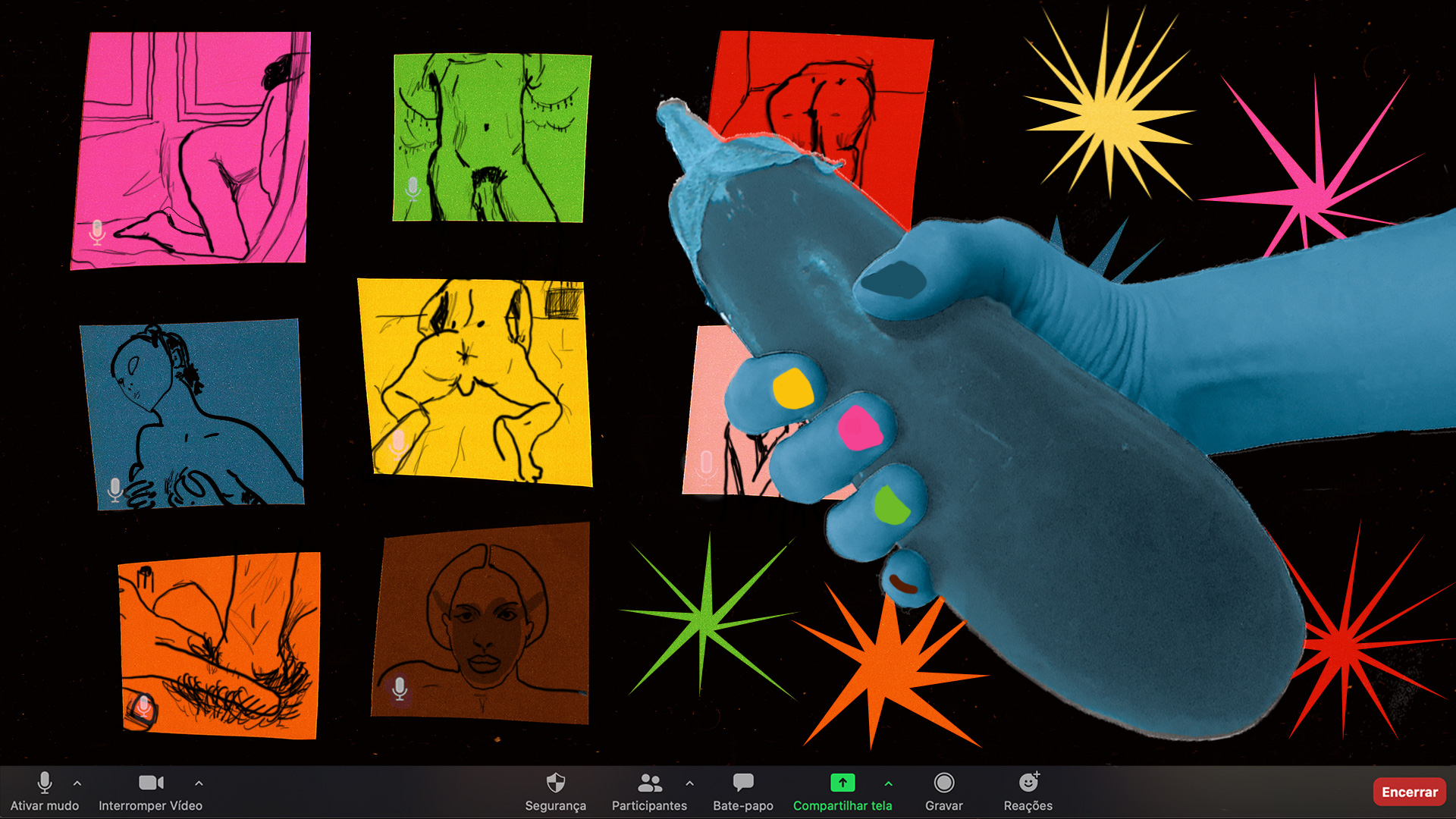This screenshot has height=819, width=1456.
Task: Open the Reações emoji icon
Action: (x=1028, y=783)
